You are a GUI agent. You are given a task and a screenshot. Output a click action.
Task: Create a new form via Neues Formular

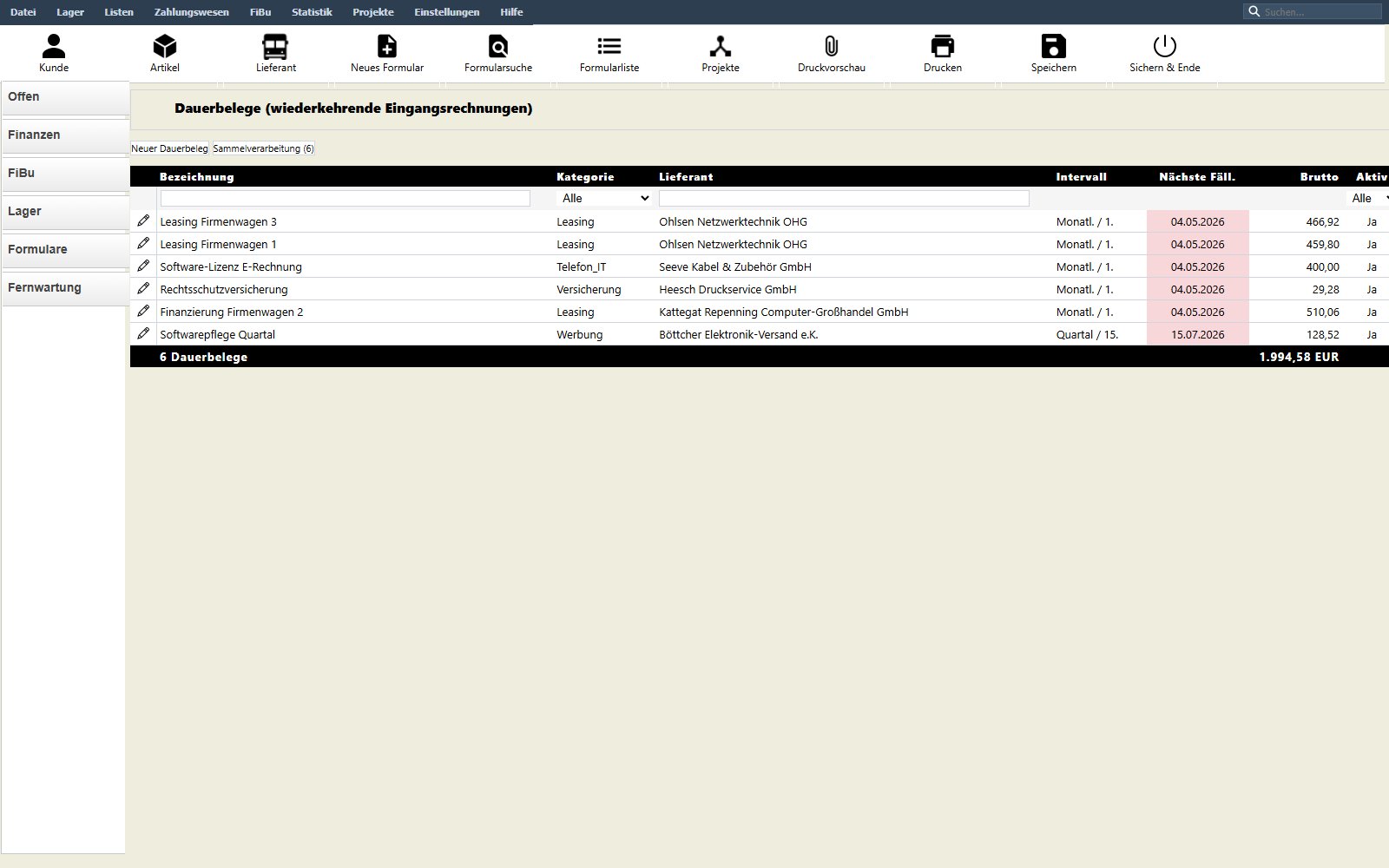point(387,46)
